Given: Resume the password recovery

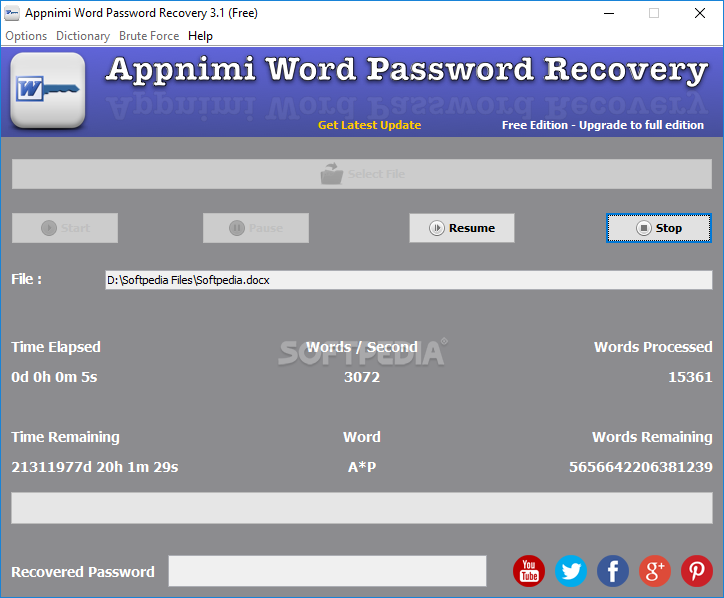Looking at the screenshot, I should (x=462, y=228).
